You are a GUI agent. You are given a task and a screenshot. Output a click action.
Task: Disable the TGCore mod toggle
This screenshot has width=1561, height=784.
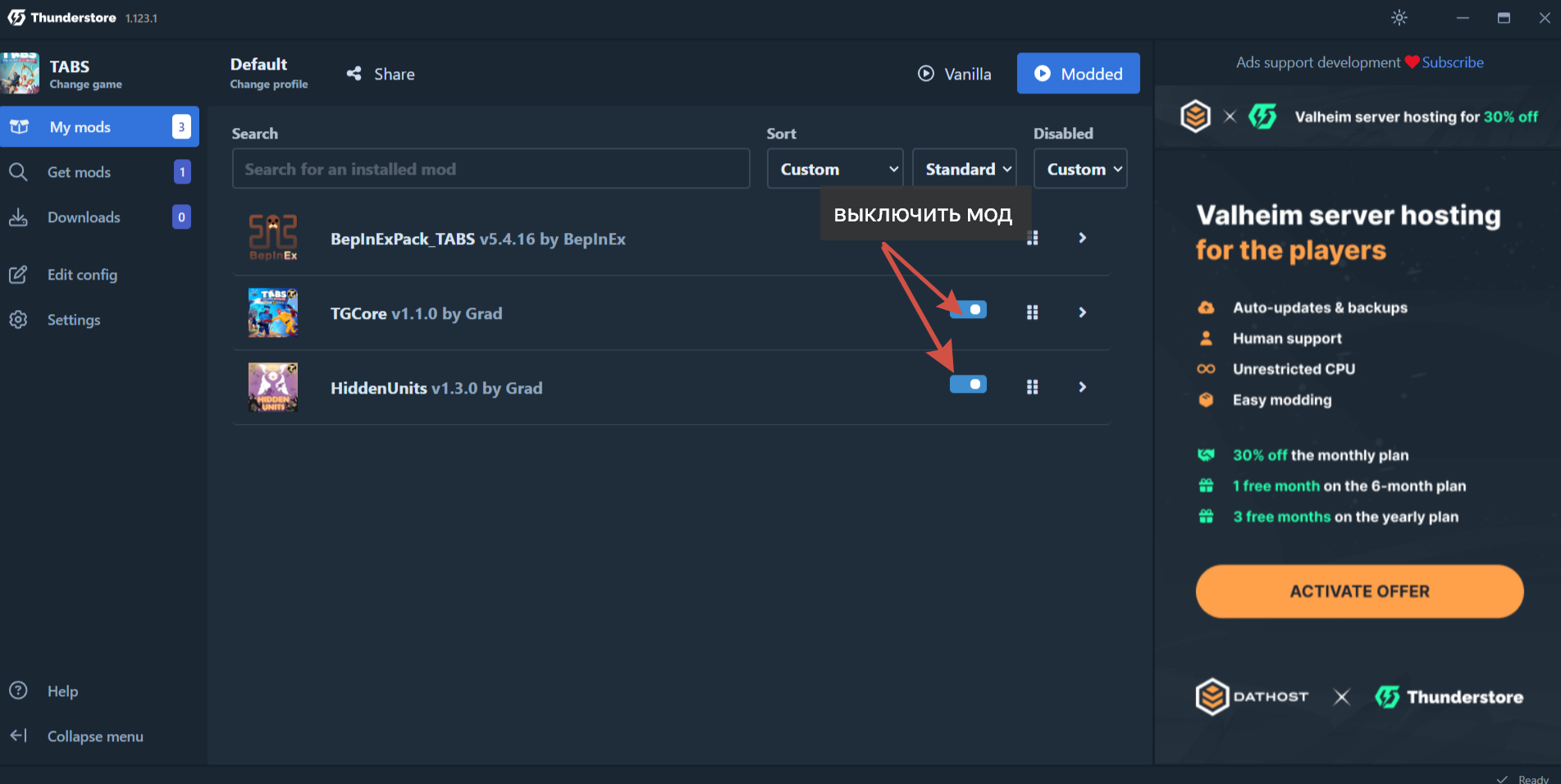(968, 310)
